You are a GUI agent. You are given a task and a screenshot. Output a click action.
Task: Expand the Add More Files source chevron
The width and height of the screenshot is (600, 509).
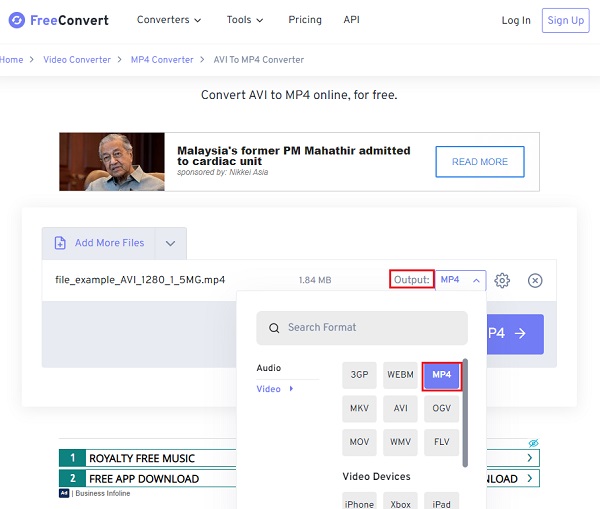(x=171, y=243)
